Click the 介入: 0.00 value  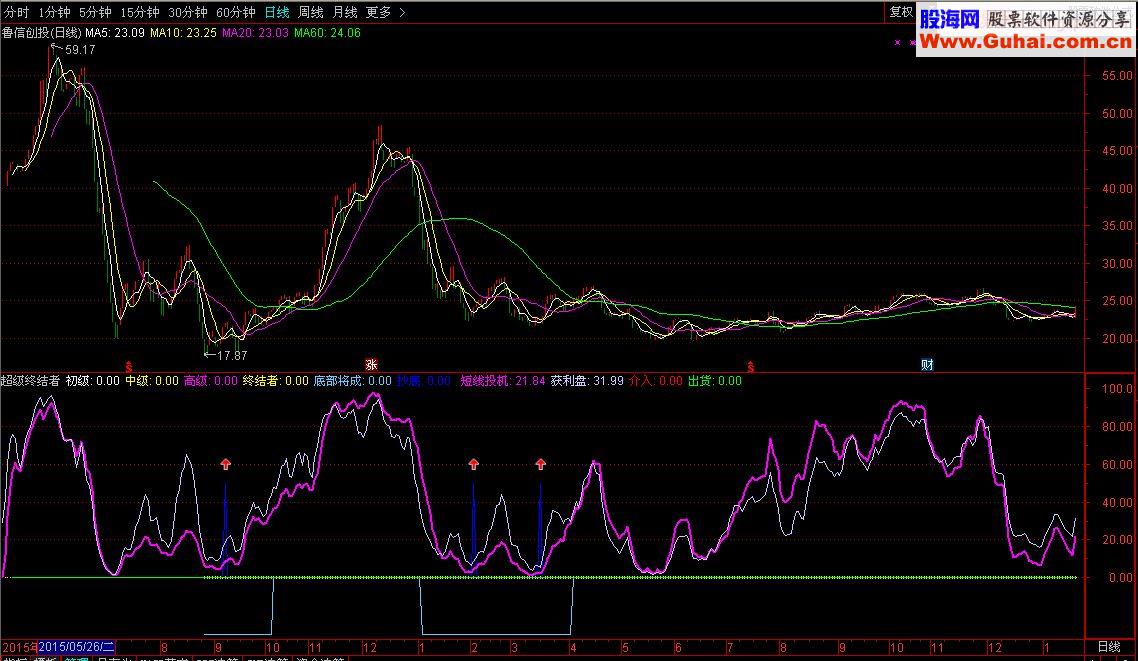coord(655,381)
